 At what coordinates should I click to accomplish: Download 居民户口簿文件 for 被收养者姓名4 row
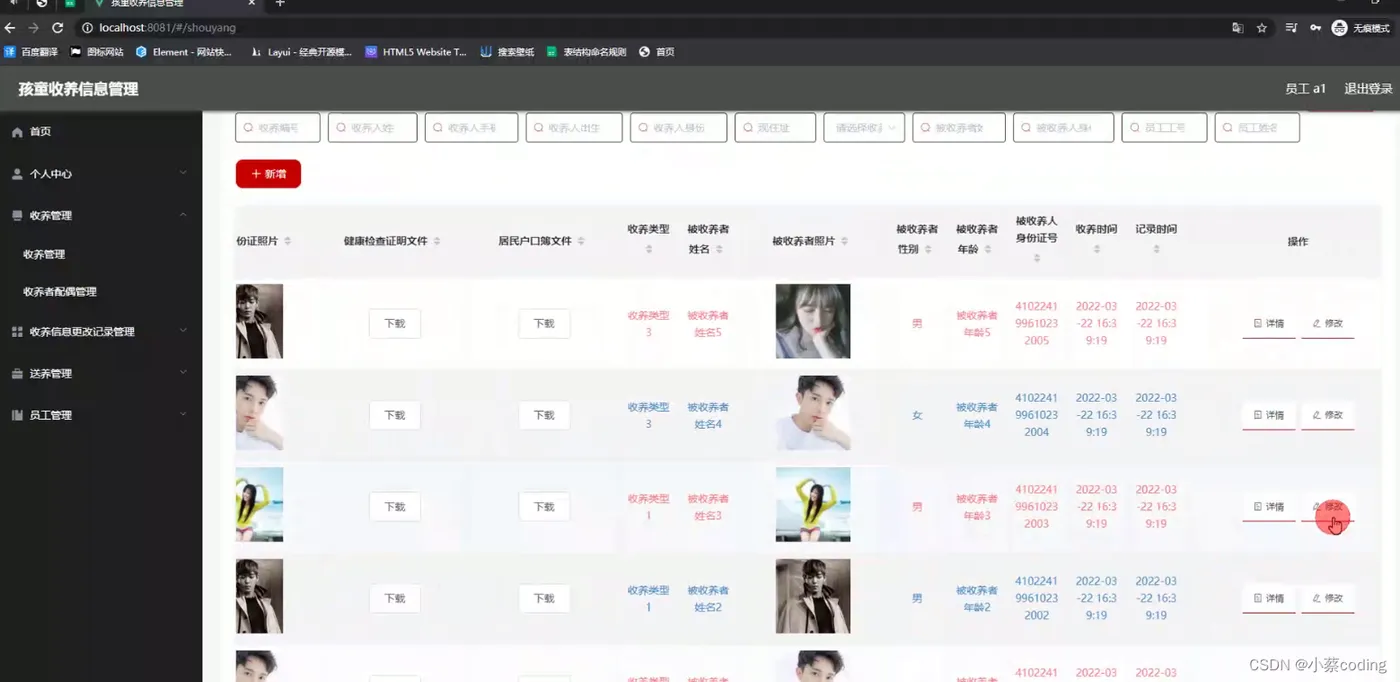(x=544, y=415)
